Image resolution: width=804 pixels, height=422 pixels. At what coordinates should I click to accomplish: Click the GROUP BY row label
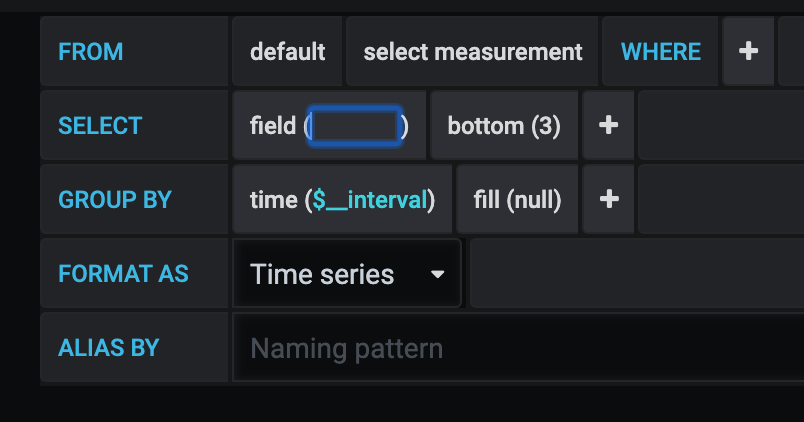115,199
